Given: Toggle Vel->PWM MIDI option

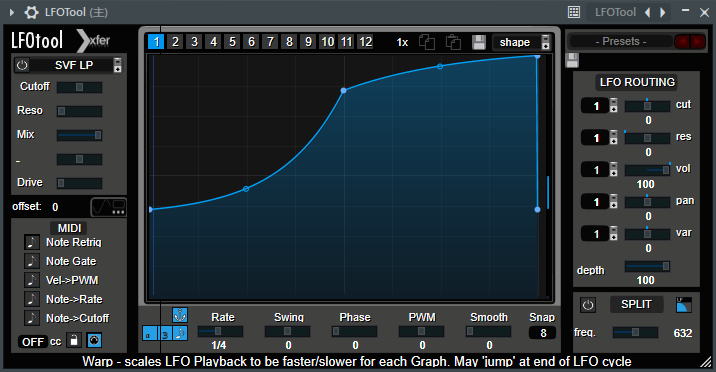Looking at the screenshot, I should pyautogui.click(x=32, y=280).
